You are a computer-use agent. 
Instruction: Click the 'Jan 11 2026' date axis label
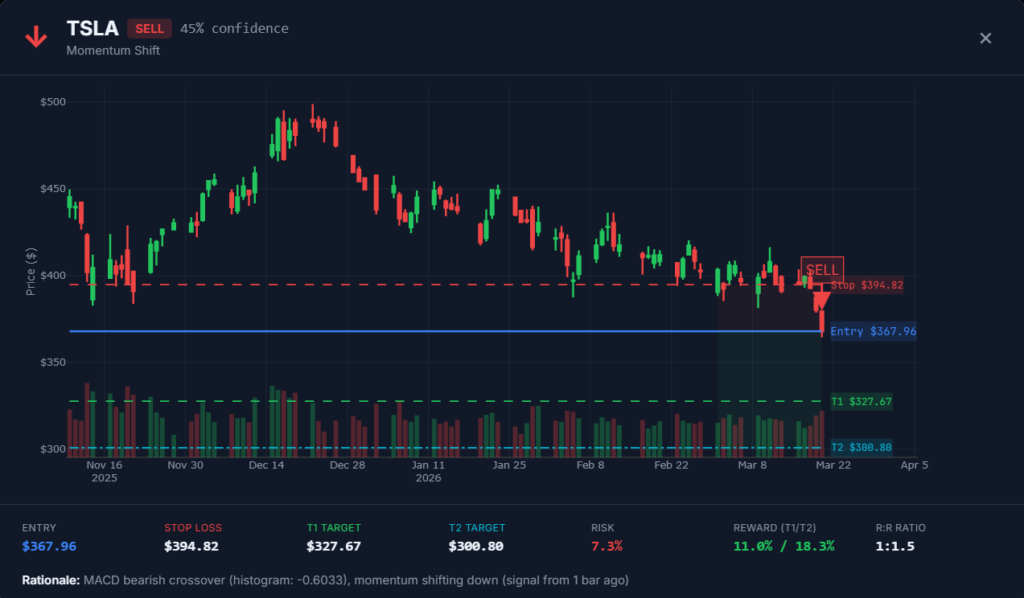428,471
